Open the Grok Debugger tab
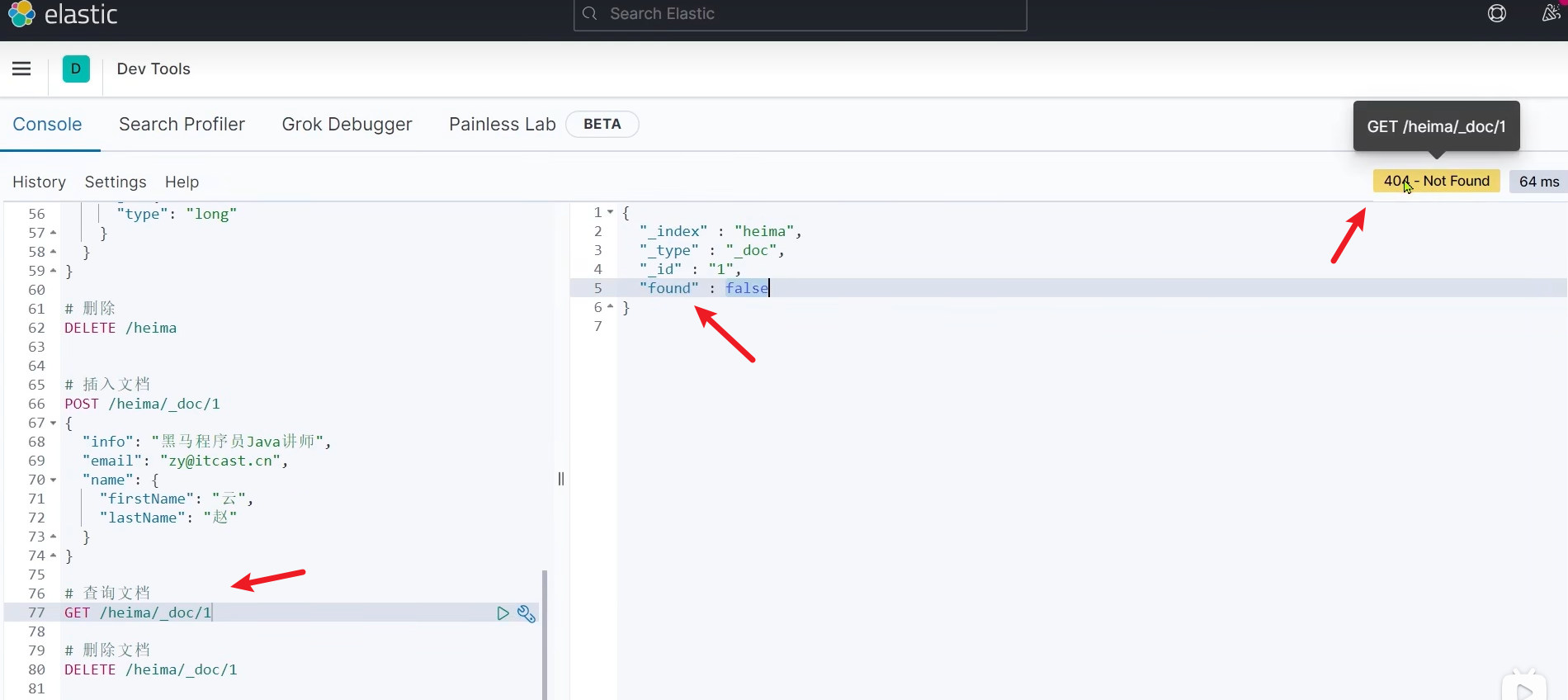 click(347, 124)
